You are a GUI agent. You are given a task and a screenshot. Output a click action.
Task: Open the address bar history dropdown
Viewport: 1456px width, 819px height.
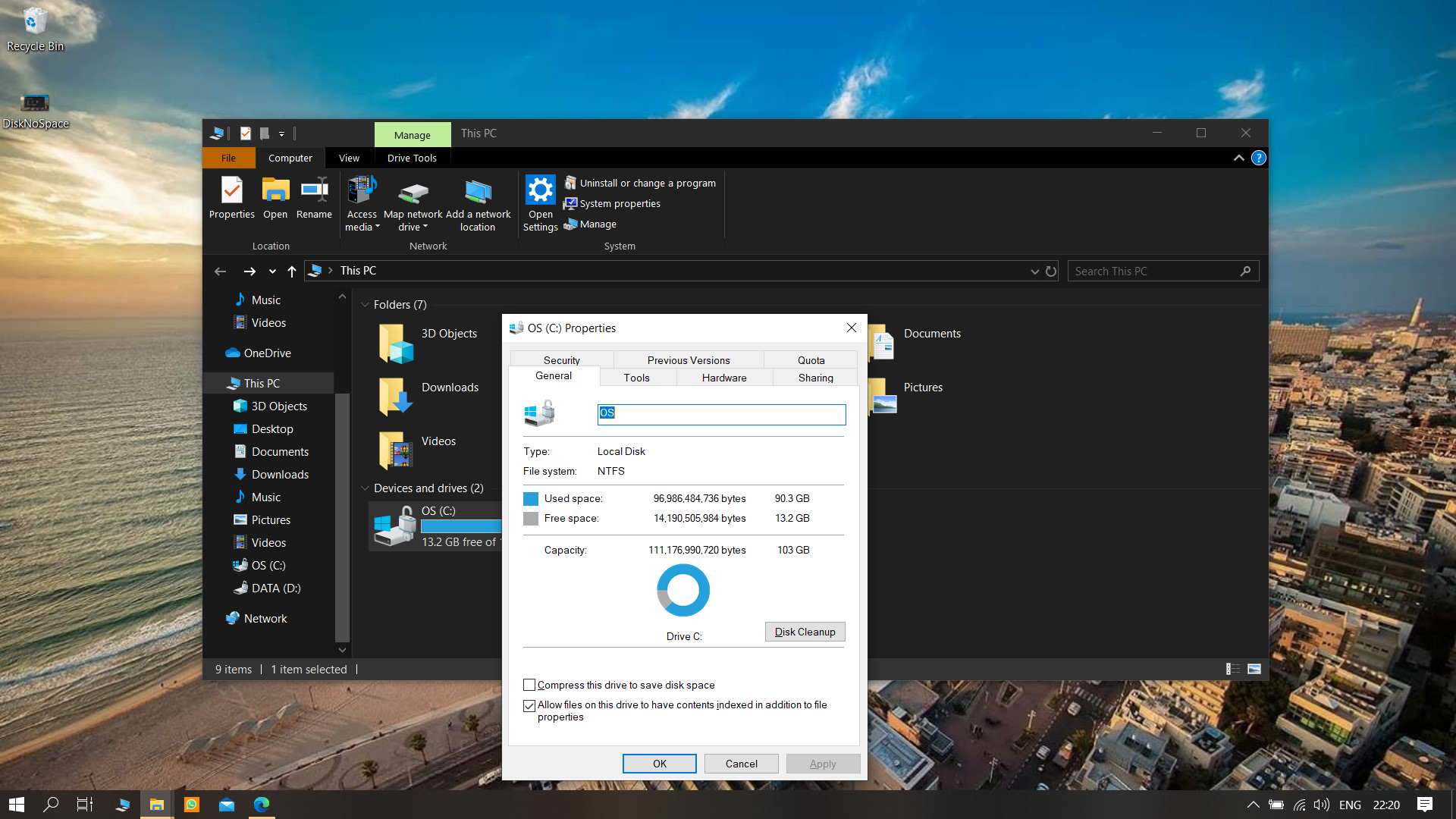pyautogui.click(x=1034, y=271)
